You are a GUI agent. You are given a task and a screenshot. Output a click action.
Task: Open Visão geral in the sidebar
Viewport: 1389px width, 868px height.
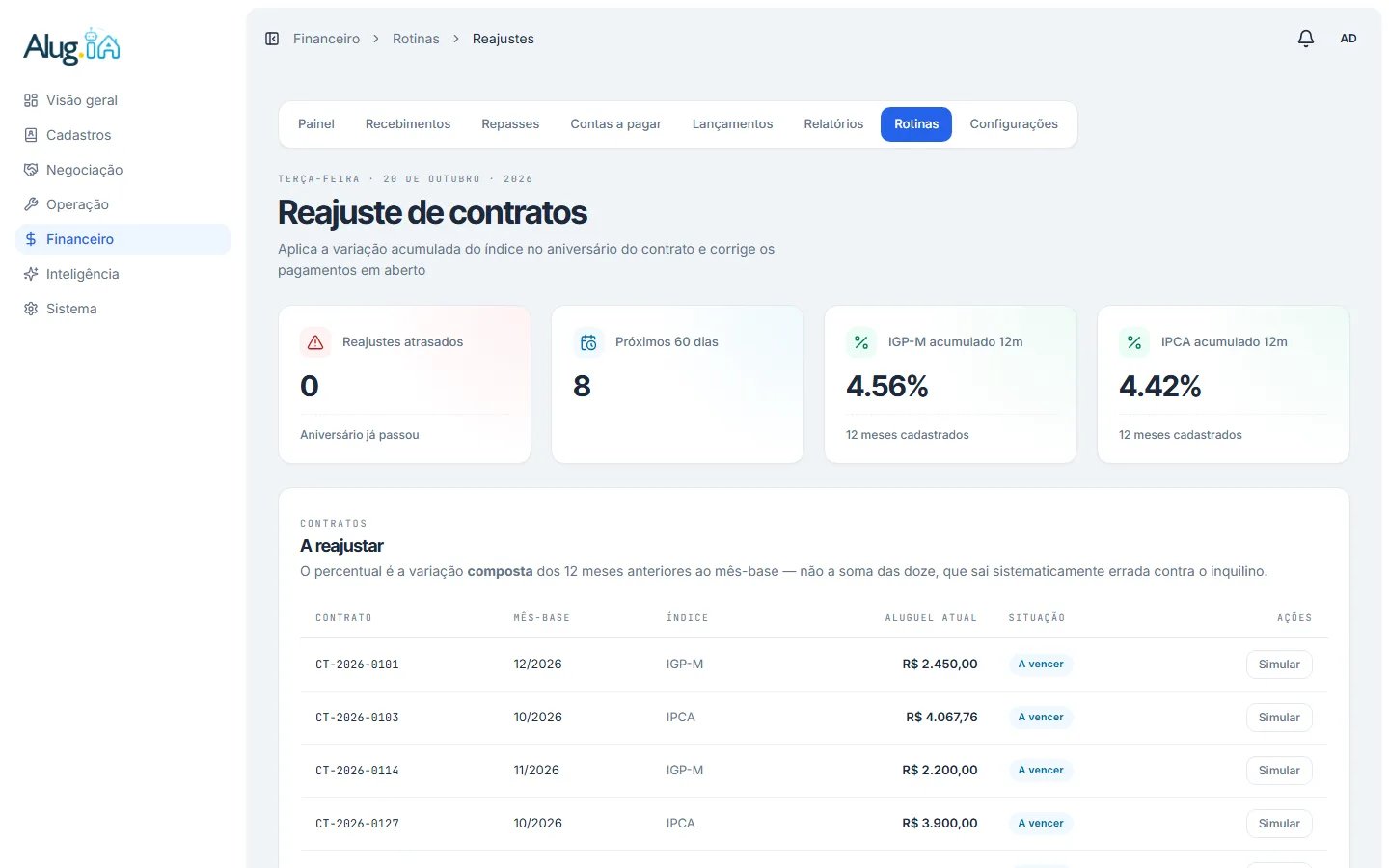coord(123,100)
